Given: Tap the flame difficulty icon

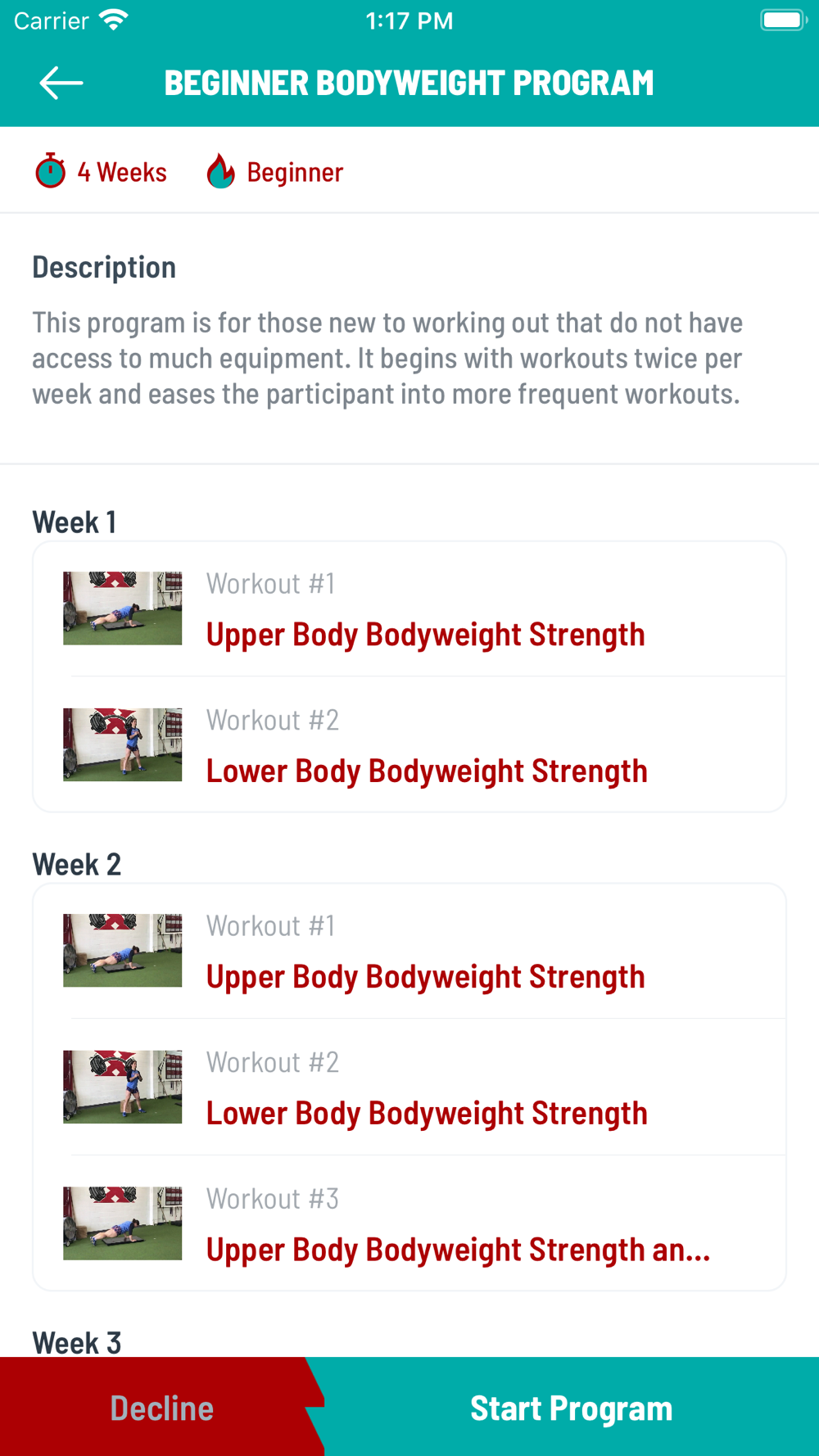Looking at the screenshot, I should pos(220,171).
